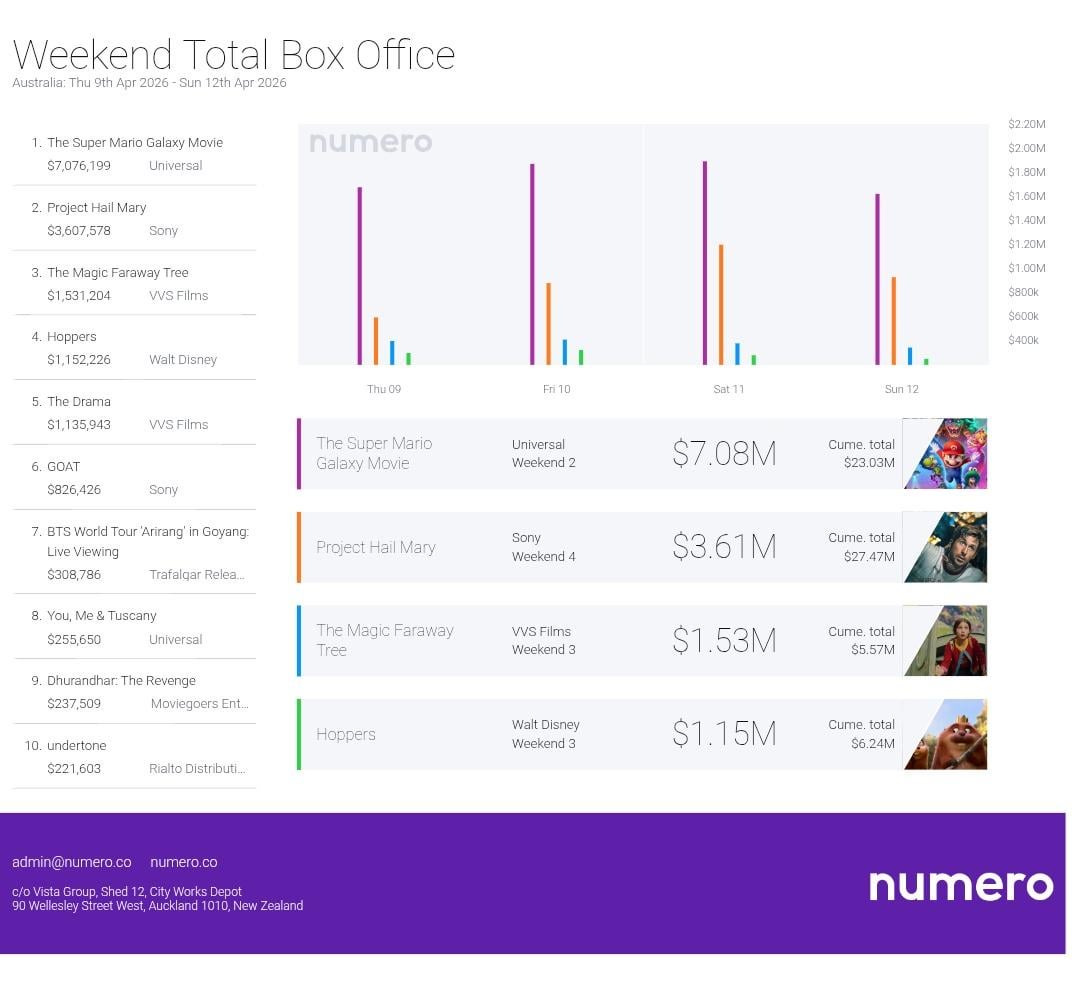Open the Project Hail Mary poster thumbnail
The width and height of the screenshot is (1080, 996).
945,547
